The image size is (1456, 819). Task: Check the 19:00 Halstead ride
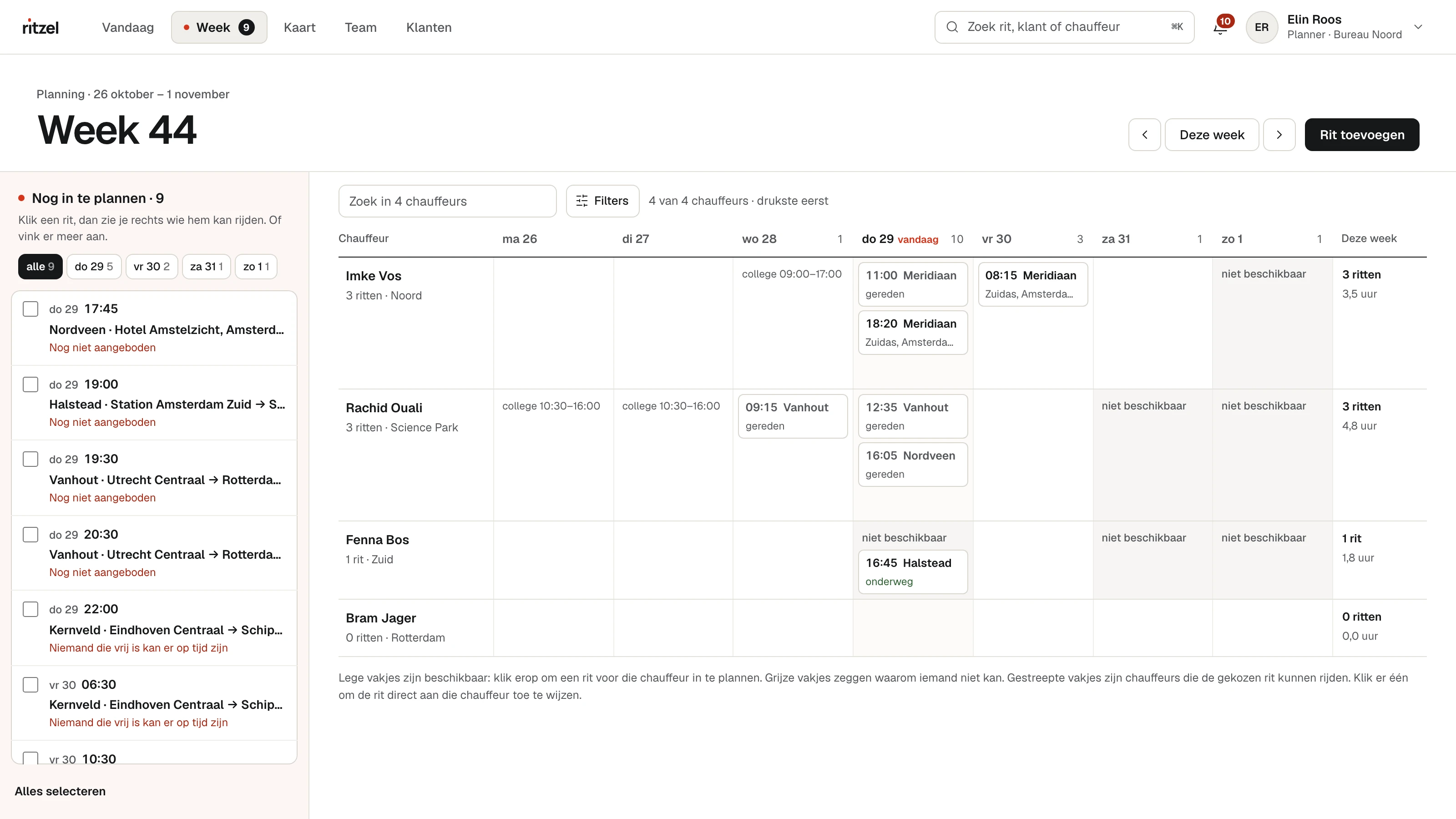30,384
